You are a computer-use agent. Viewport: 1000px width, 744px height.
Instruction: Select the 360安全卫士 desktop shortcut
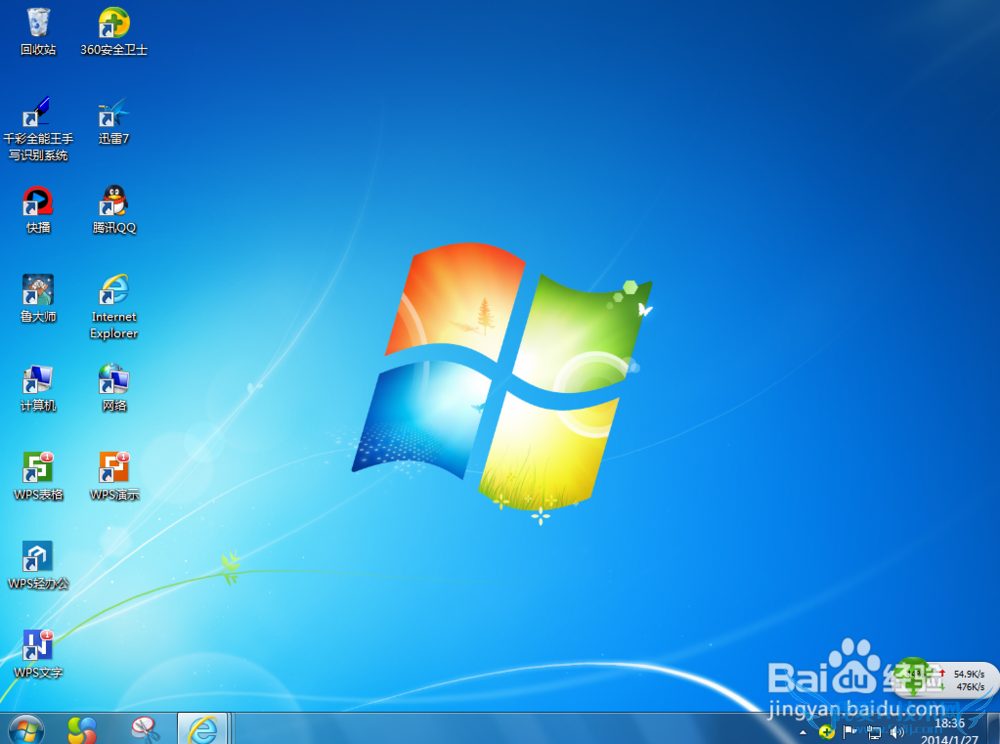[114, 24]
